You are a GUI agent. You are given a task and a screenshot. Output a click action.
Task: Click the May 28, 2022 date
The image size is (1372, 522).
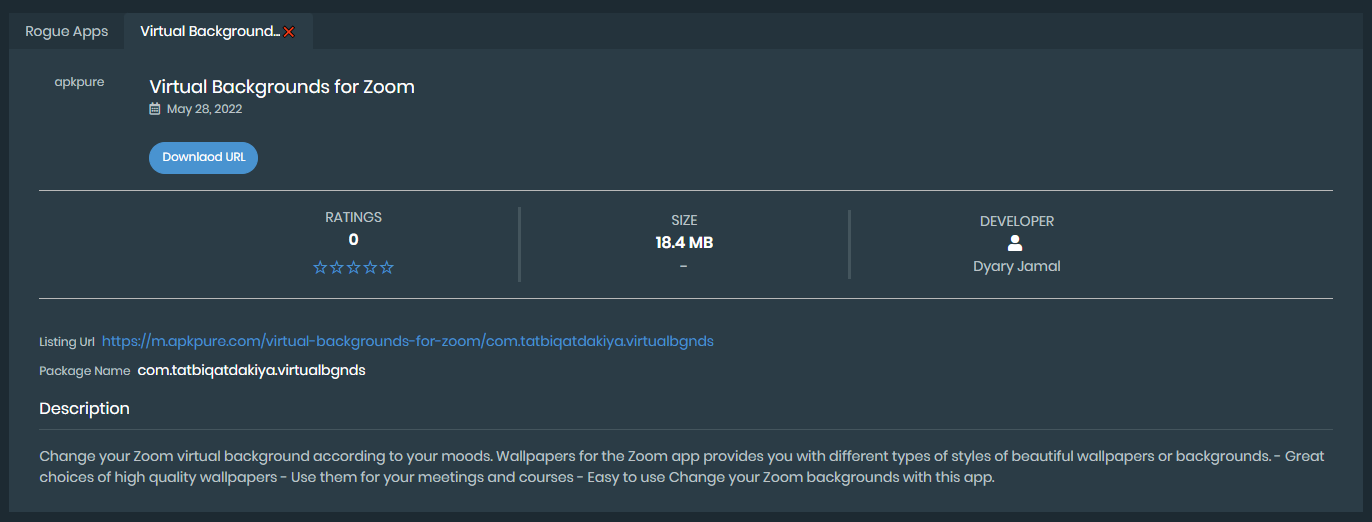click(204, 109)
